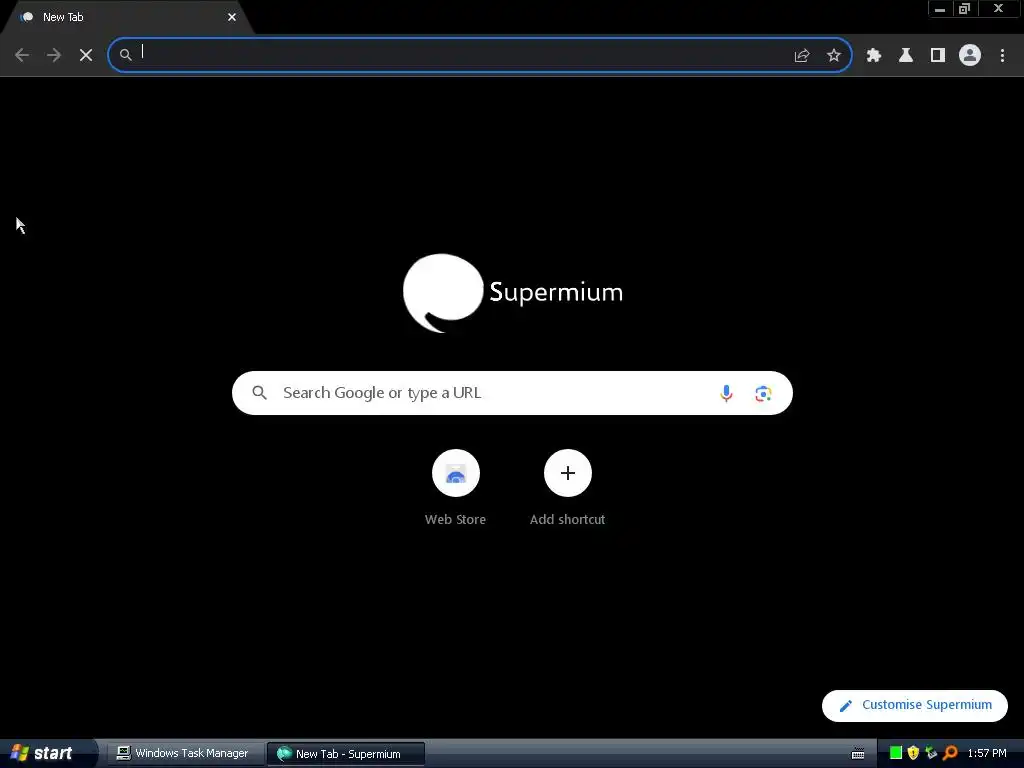Minimize the Supermium window
This screenshot has height=768, width=1024.
click(x=940, y=8)
